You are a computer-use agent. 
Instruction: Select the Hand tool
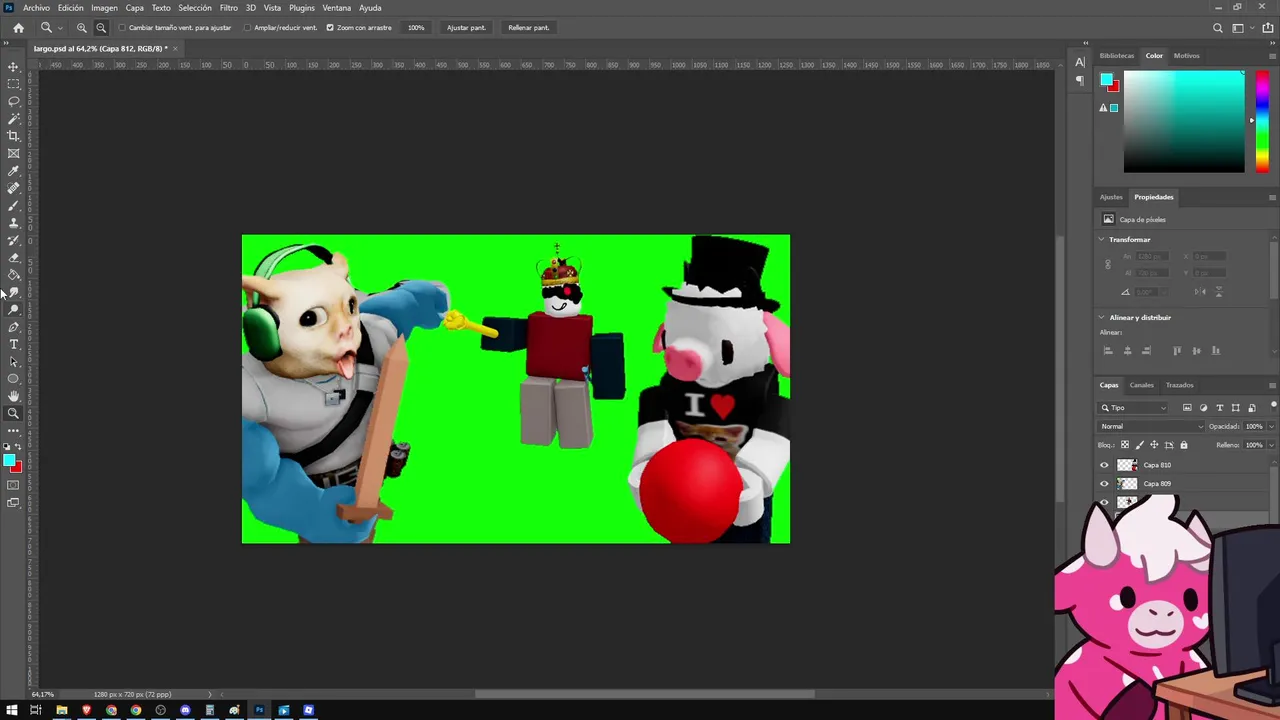point(14,396)
